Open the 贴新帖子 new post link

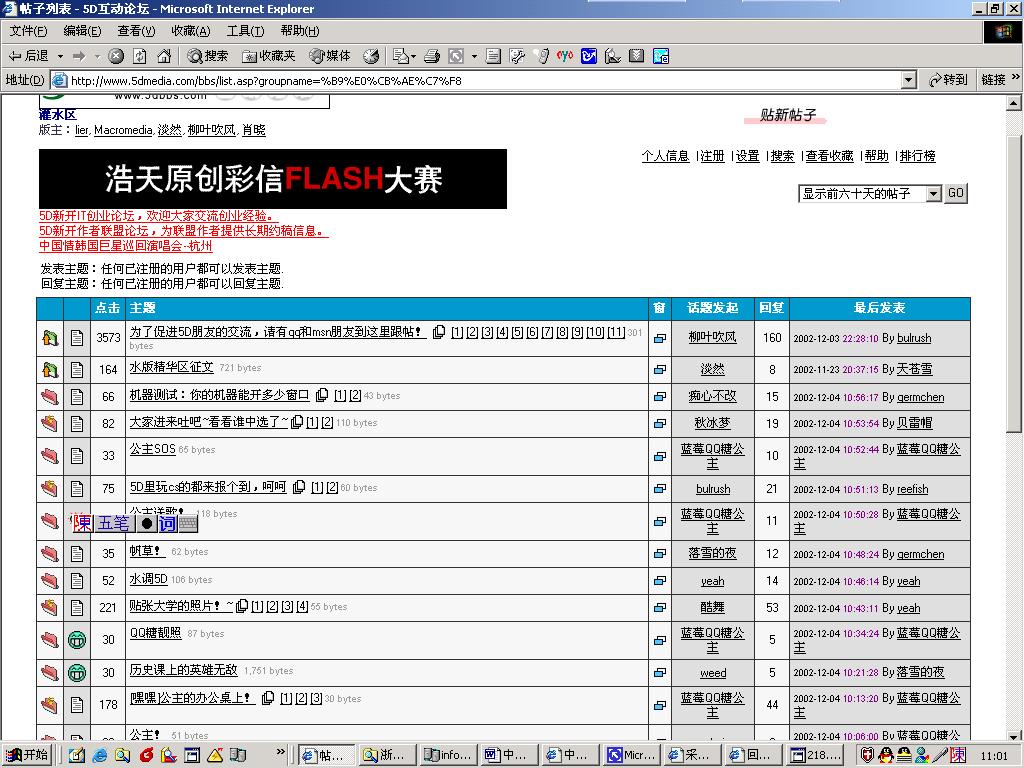click(788, 115)
